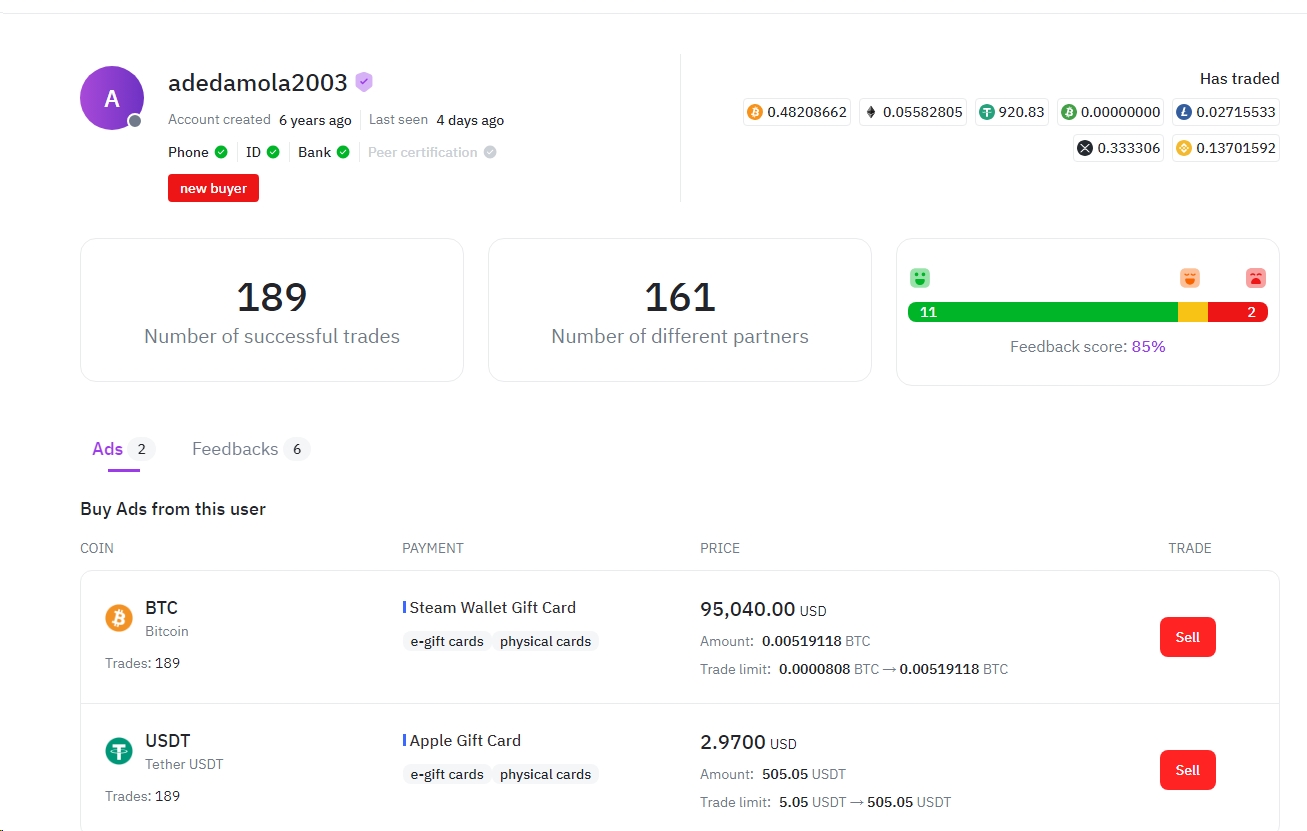Click the red new buyer badge
Viewport: 1307px width, 831px height.
[x=213, y=188]
